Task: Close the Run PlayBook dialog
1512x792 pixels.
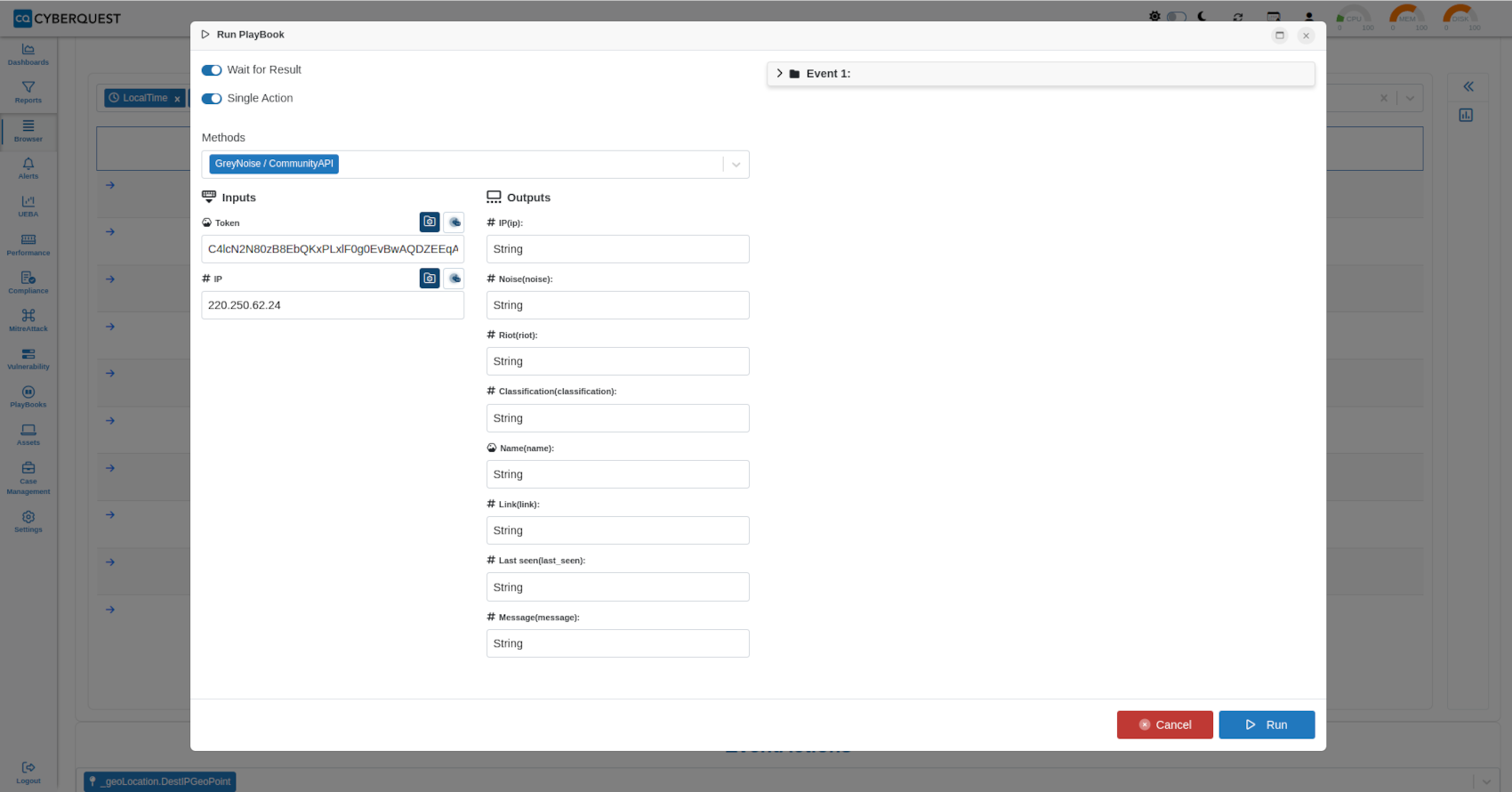Action: 1306,36
